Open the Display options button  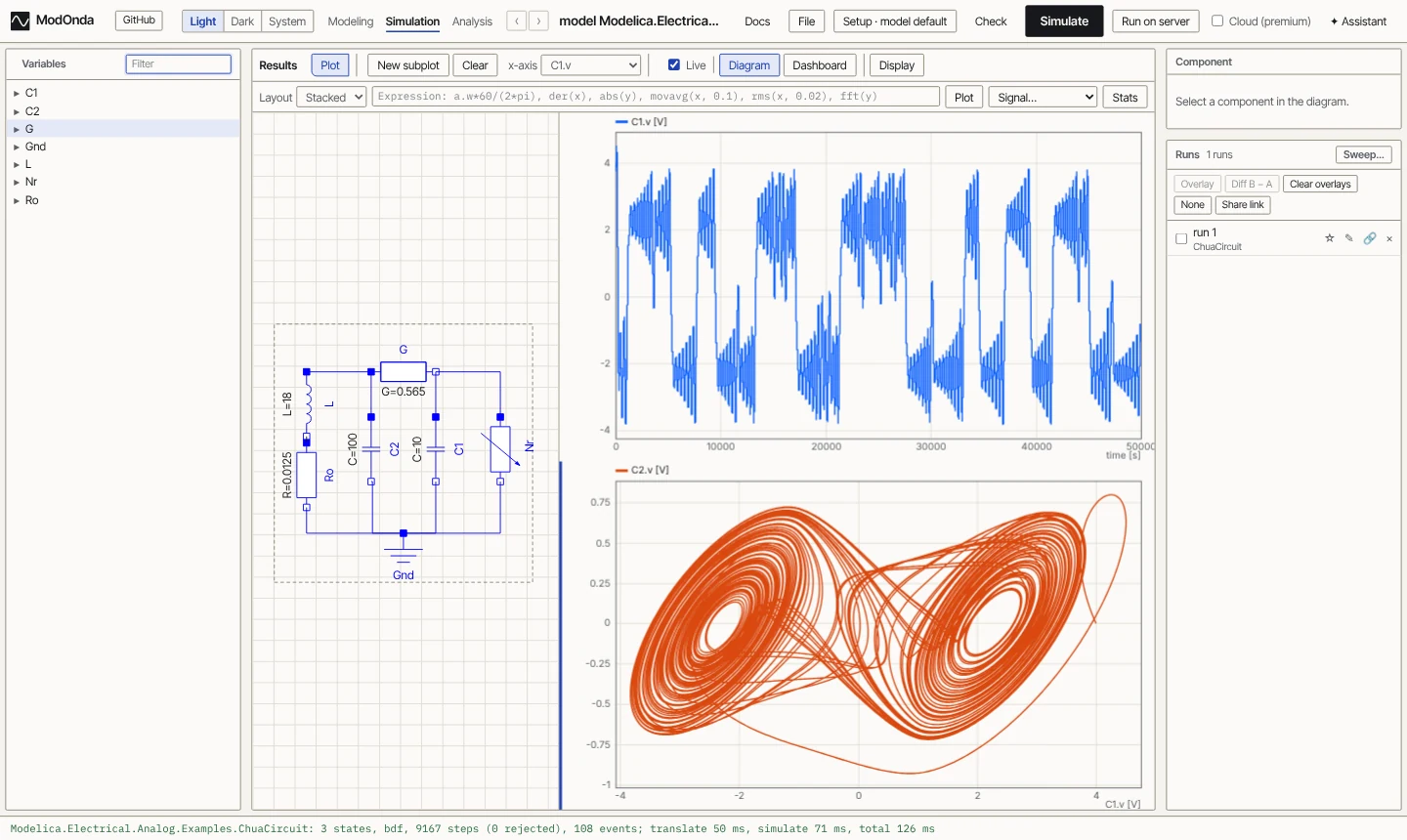click(897, 65)
